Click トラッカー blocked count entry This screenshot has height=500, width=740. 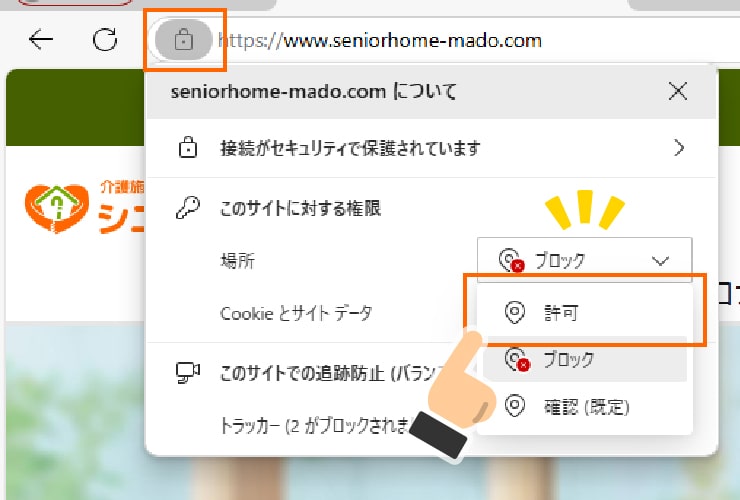point(315,425)
